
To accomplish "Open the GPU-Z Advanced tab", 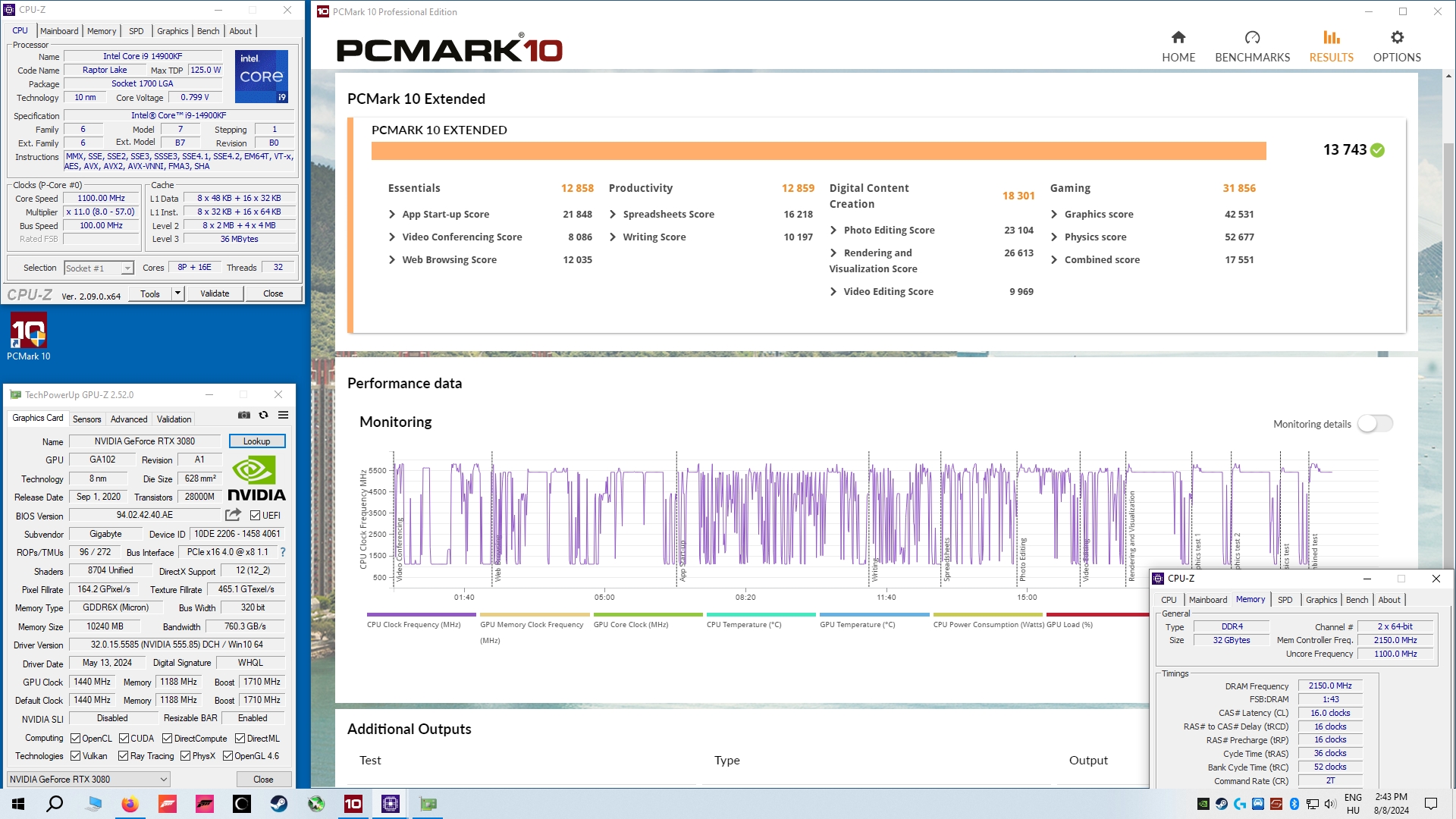I will click(129, 419).
